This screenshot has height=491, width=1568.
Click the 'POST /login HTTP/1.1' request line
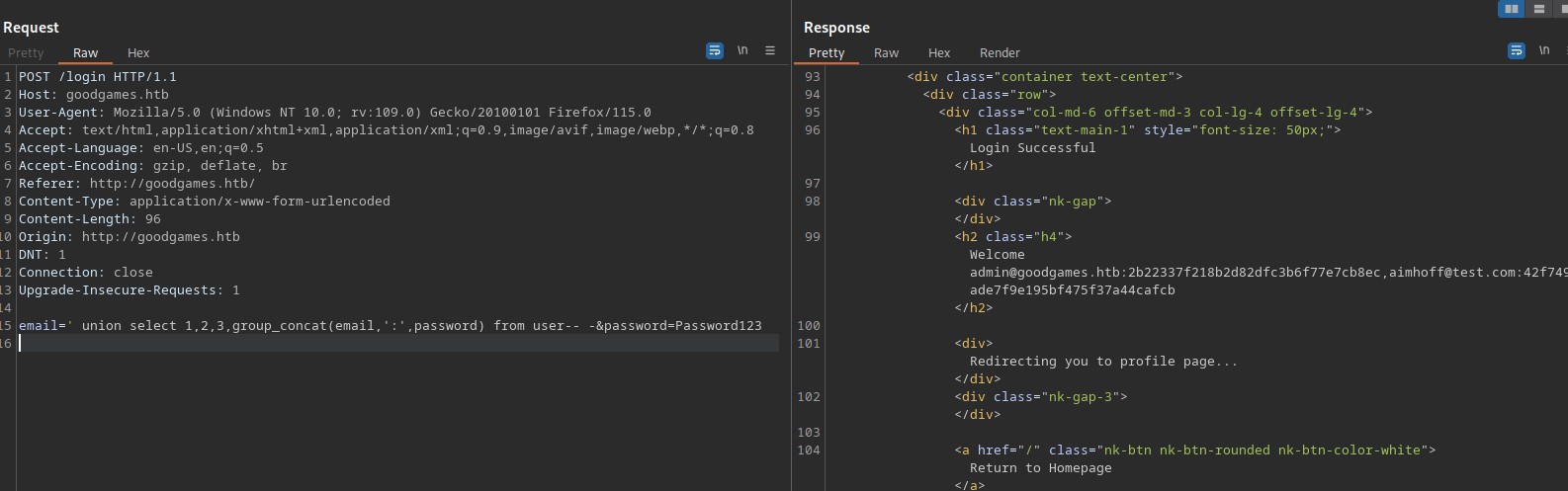pyautogui.click(x=98, y=77)
